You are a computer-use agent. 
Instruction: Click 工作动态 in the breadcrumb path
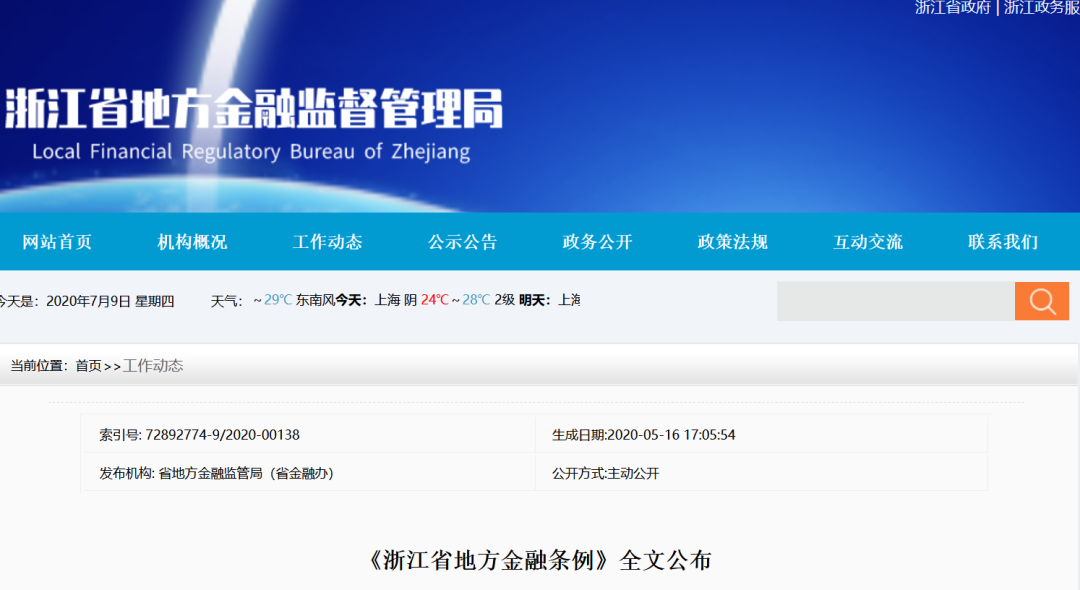153,366
